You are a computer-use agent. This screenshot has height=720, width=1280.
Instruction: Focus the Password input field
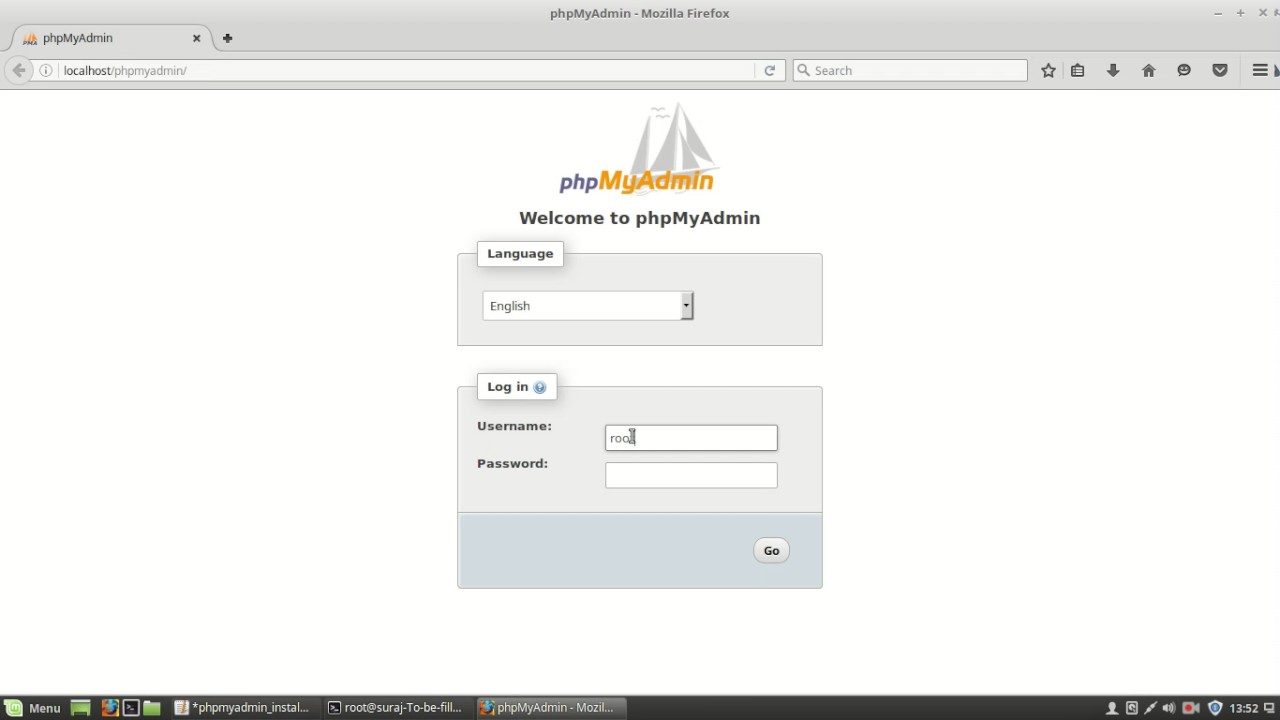691,475
